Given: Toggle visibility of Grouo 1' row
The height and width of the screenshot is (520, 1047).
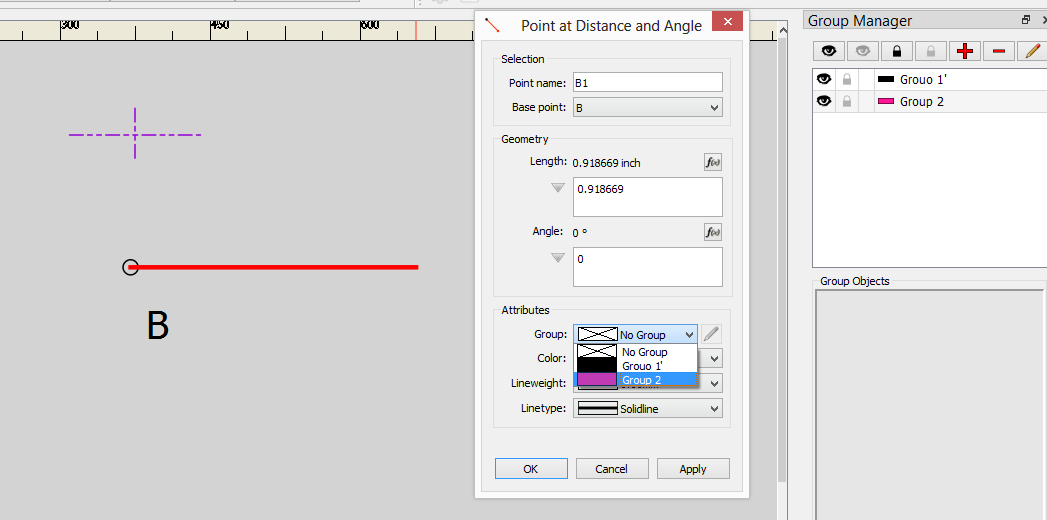Looking at the screenshot, I should (x=825, y=79).
